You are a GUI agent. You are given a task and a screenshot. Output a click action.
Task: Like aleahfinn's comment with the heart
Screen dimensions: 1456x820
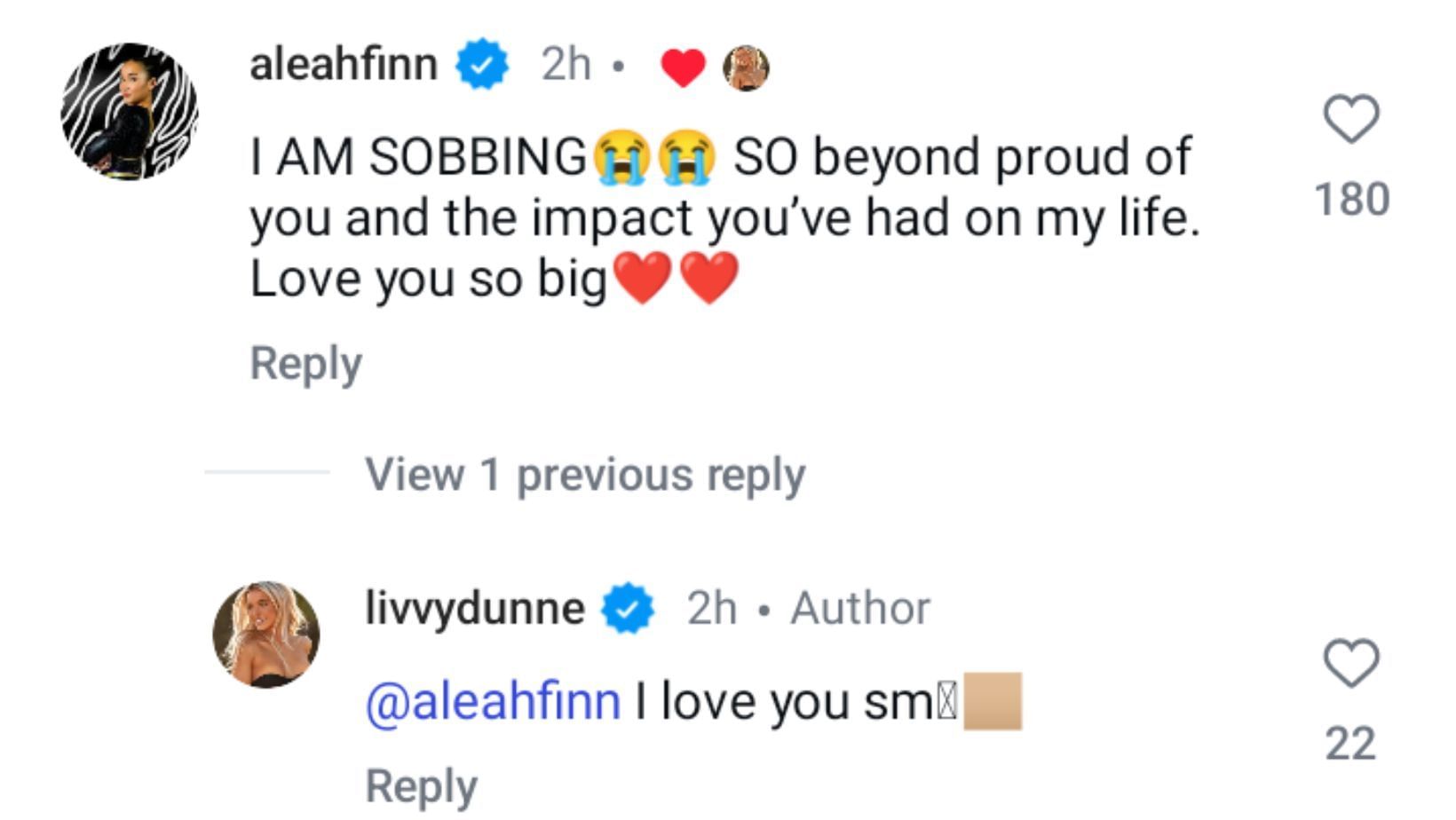click(x=1351, y=119)
